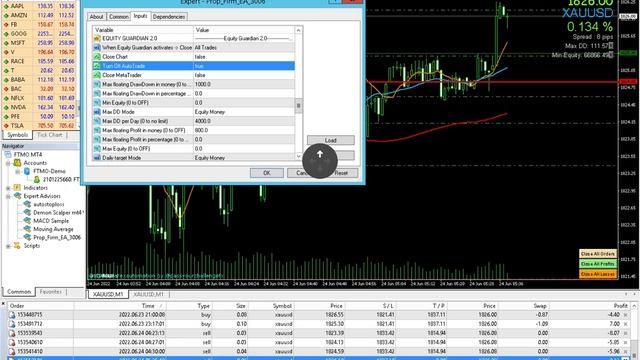This screenshot has height=360, width=640.
Task: Collapse the Expert Advisors tree node
Action: (x=8, y=196)
